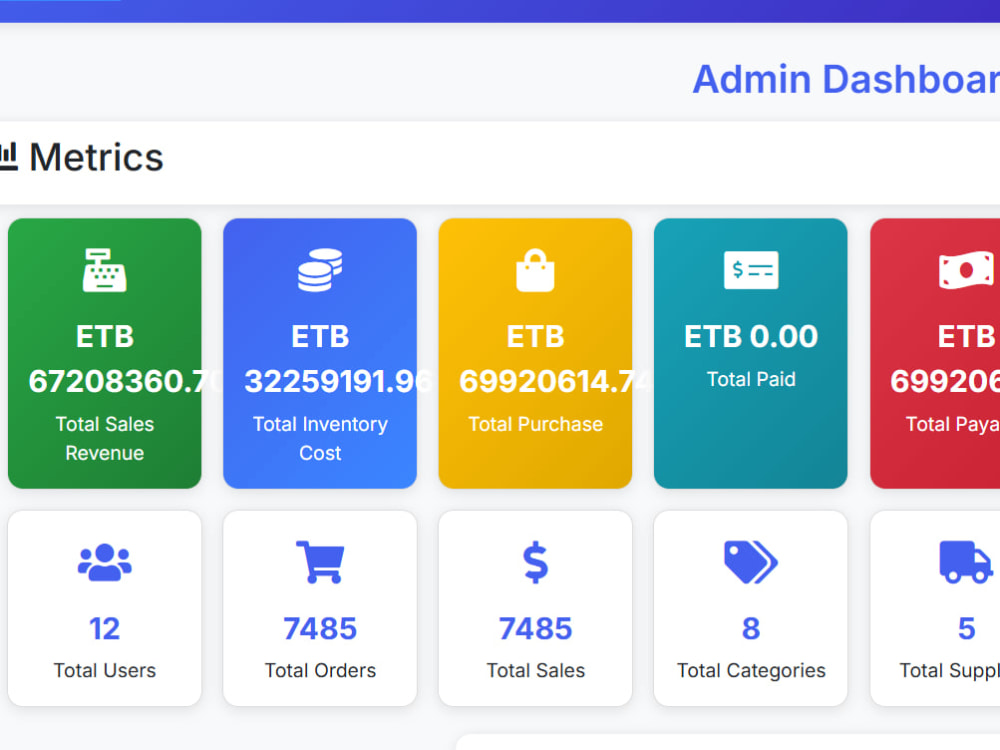This screenshot has height=750, width=1000.
Task: Click the dollar sign icon above Total Sales
Action: 535,562
